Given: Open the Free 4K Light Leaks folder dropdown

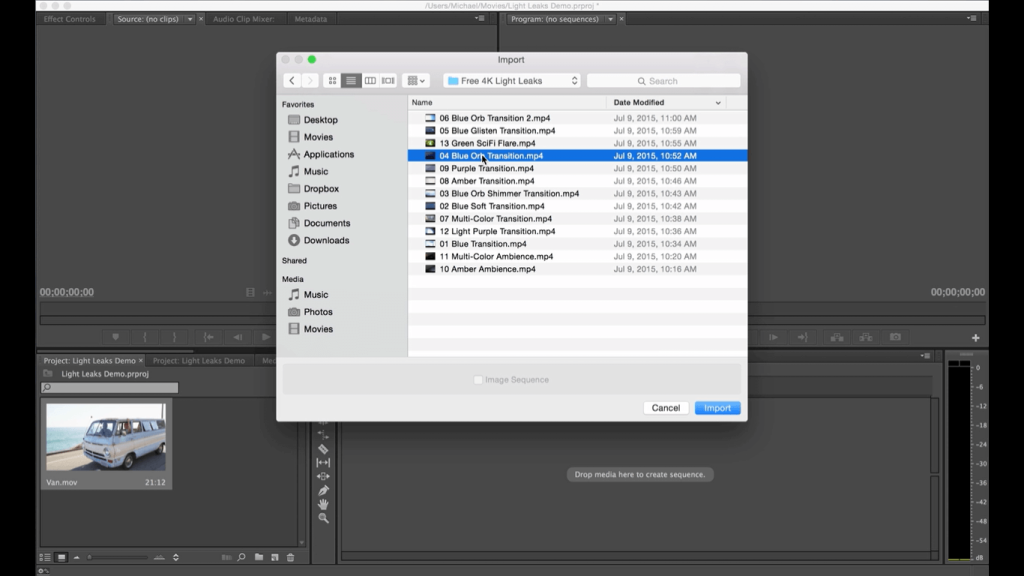Looking at the screenshot, I should click(512, 81).
